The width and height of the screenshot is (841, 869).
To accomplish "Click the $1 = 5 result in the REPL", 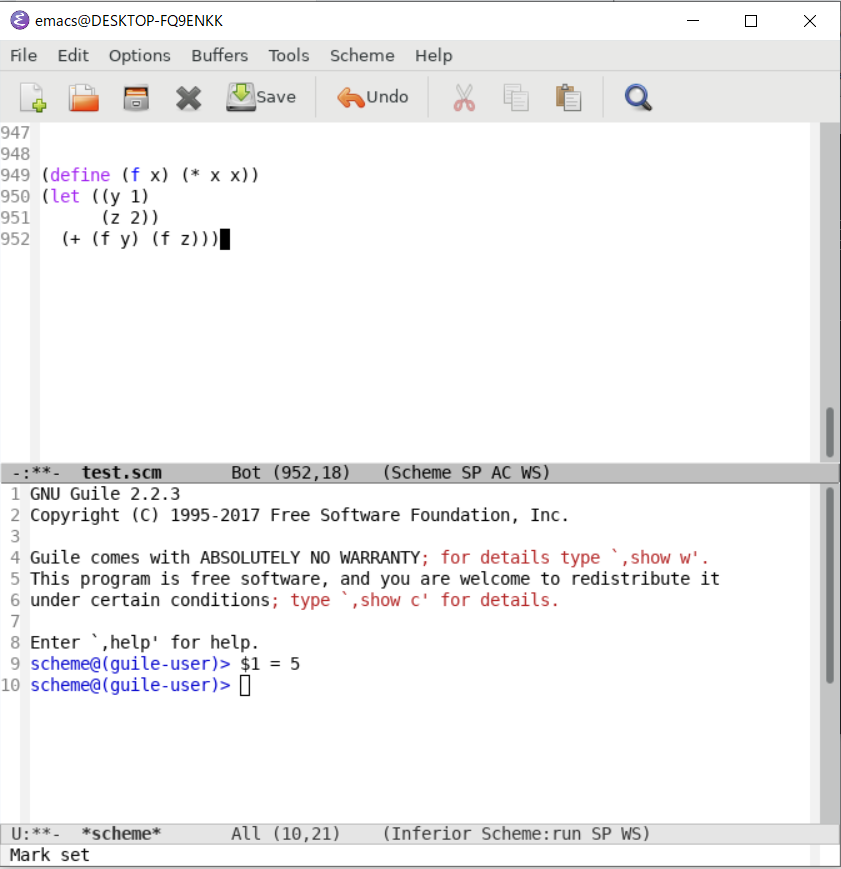I will [270, 664].
